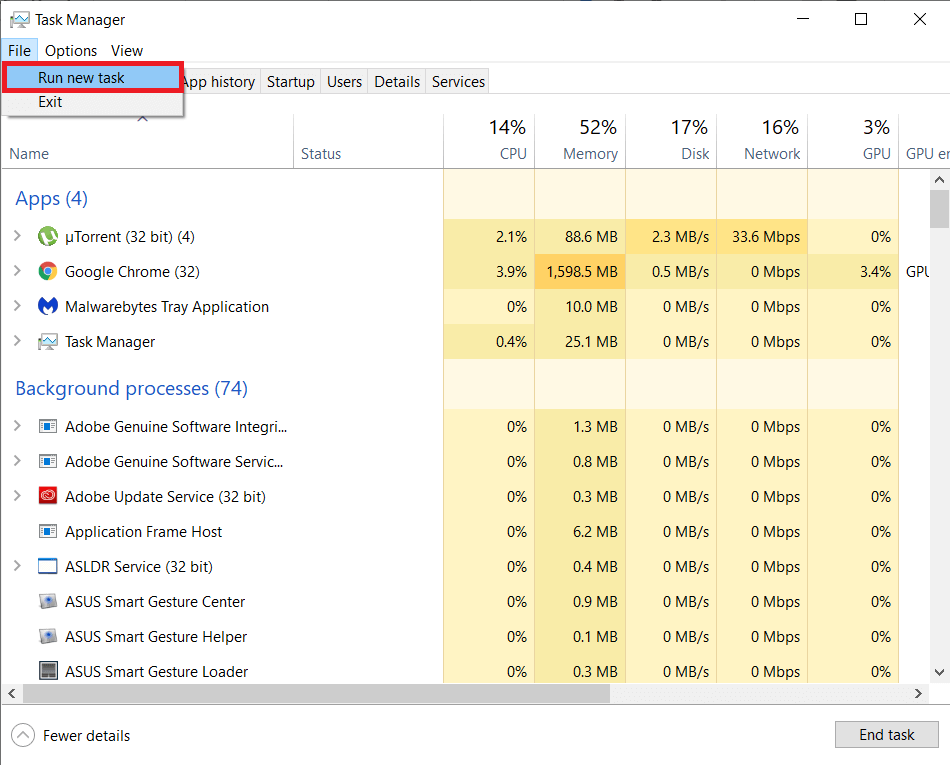Expand the µTorrent process group
The height and width of the screenshot is (765, 950).
[18, 236]
